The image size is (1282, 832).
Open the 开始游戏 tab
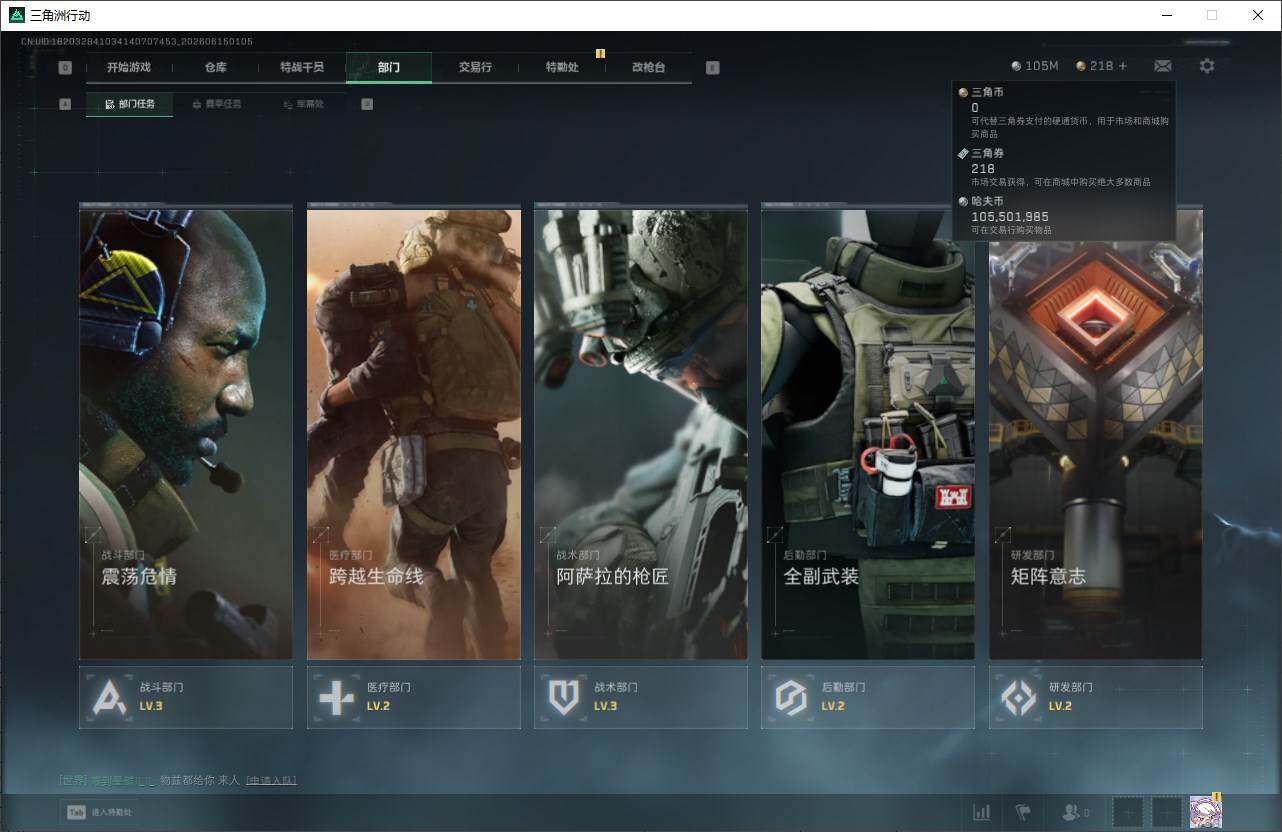[x=129, y=67]
